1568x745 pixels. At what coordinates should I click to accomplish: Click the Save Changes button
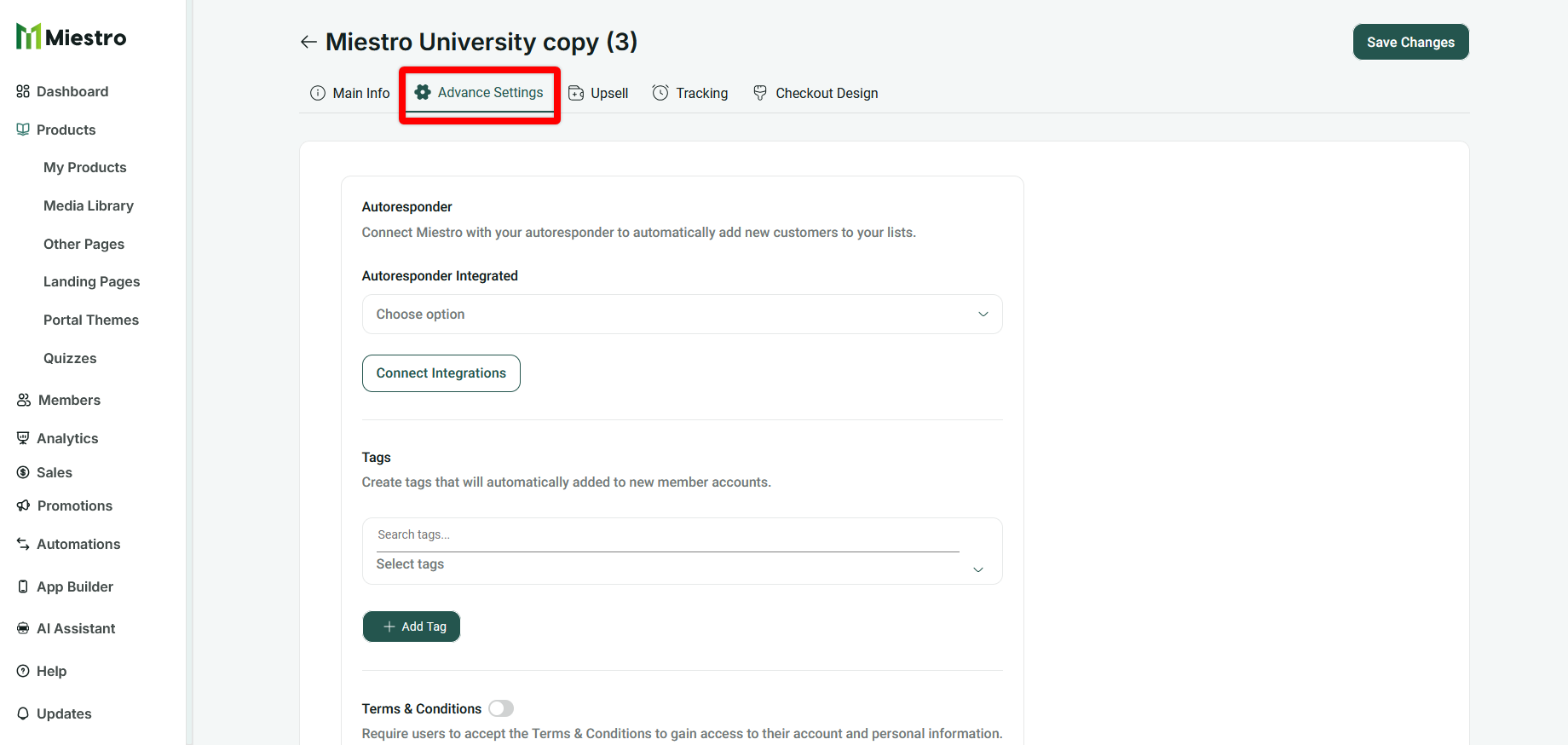(1410, 42)
